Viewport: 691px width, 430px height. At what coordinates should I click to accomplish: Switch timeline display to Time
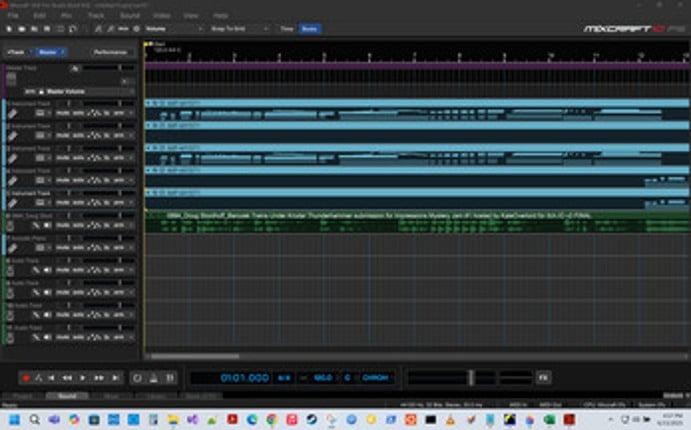click(286, 30)
